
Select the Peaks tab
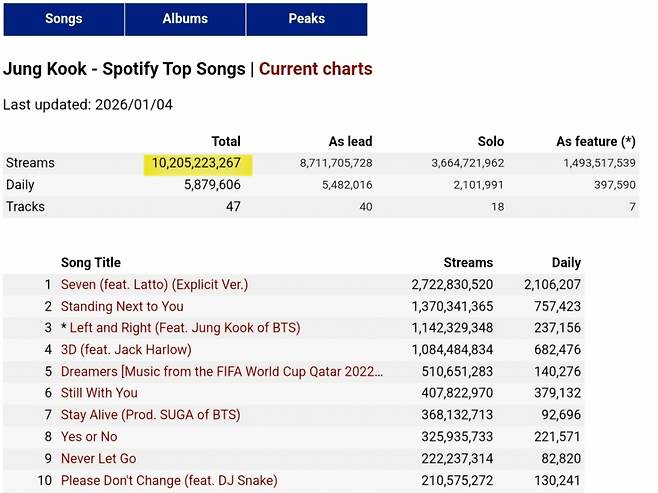tap(306, 19)
